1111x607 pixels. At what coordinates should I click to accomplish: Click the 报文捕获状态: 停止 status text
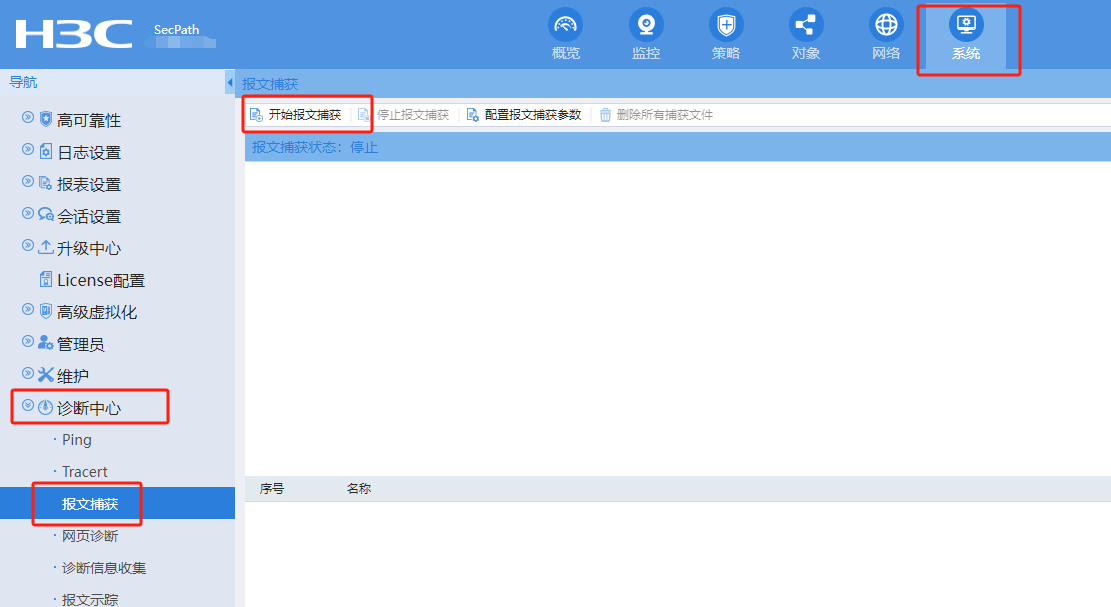point(315,147)
